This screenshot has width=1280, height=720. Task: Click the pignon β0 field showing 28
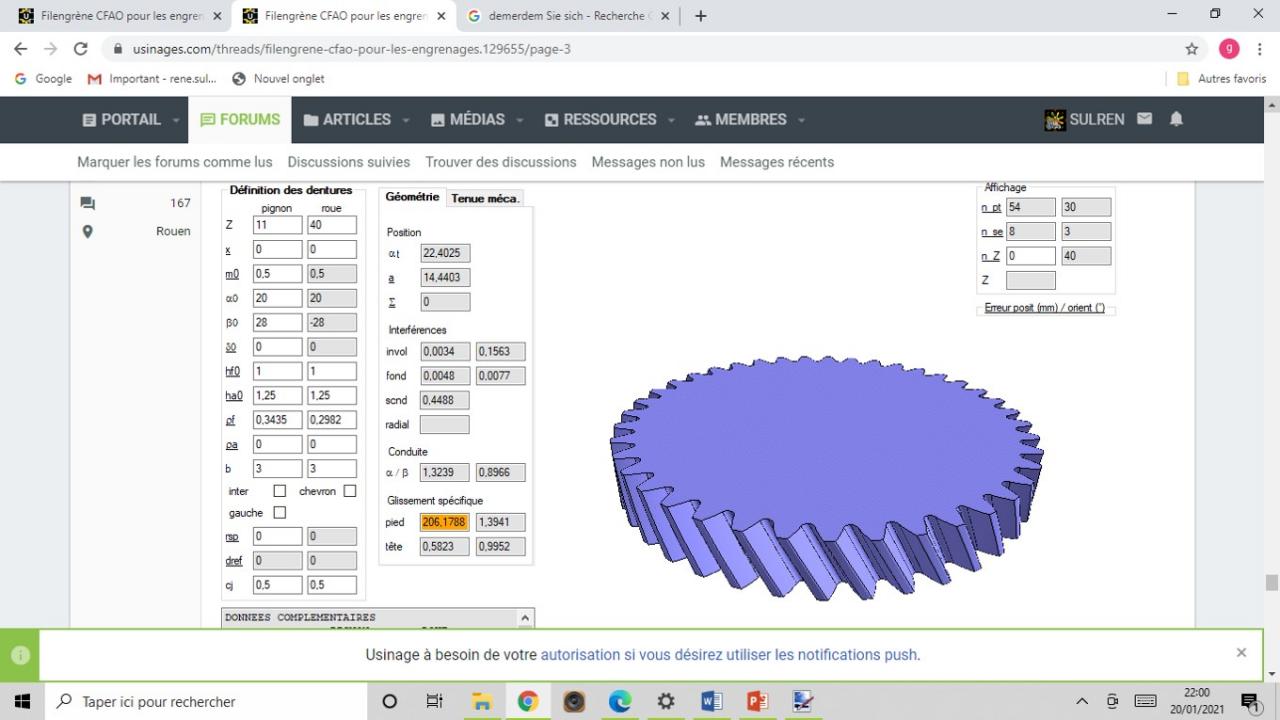pos(277,322)
